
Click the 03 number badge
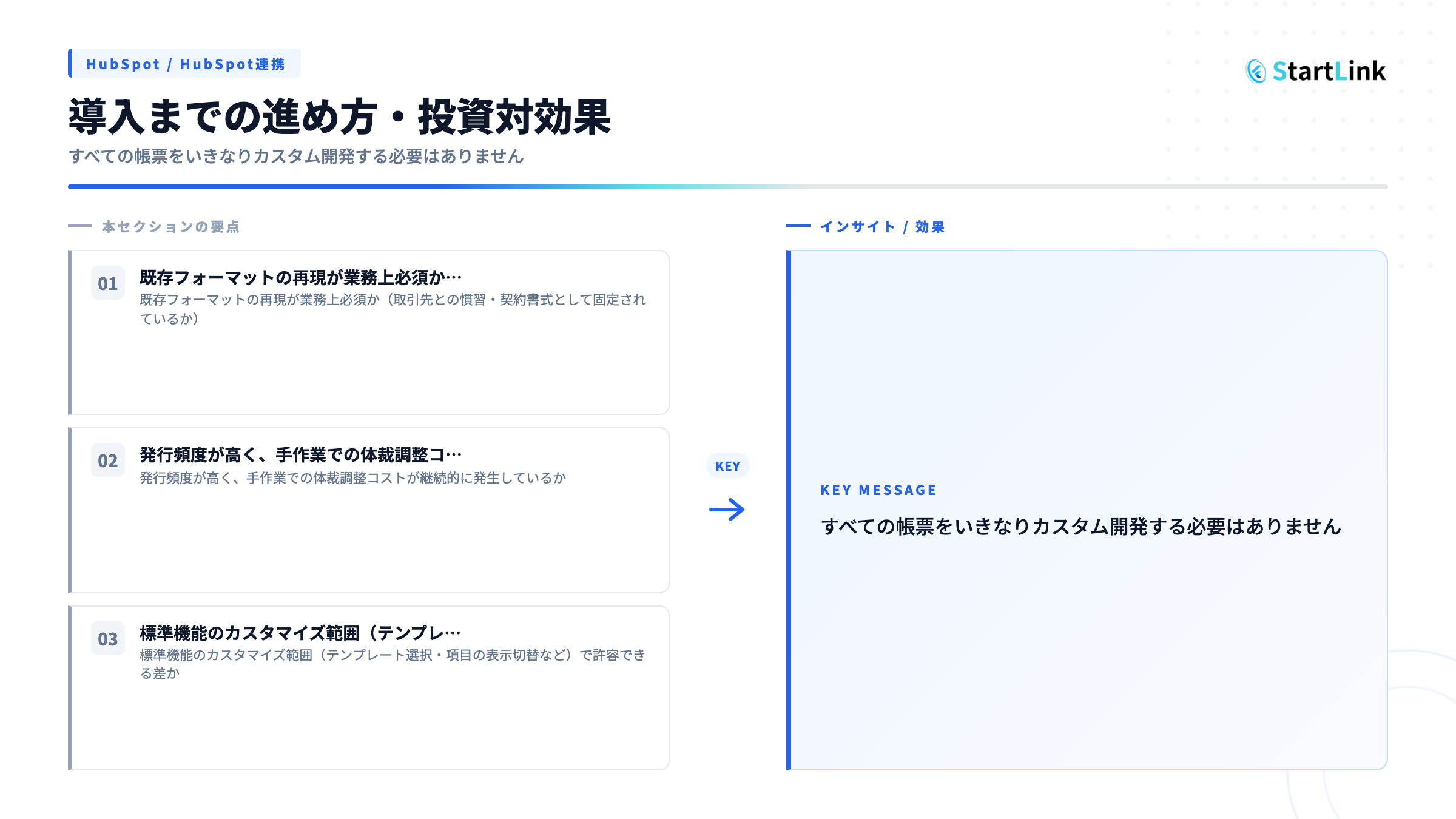pos(108,639)
